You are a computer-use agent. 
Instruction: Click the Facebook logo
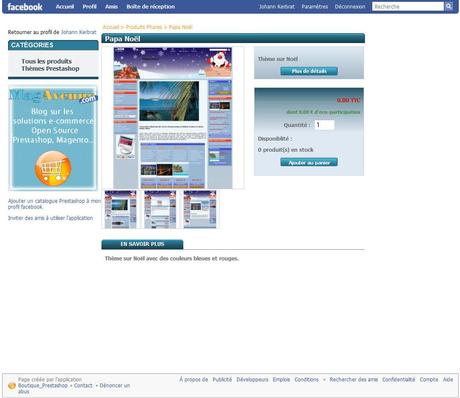coord(25,7)
